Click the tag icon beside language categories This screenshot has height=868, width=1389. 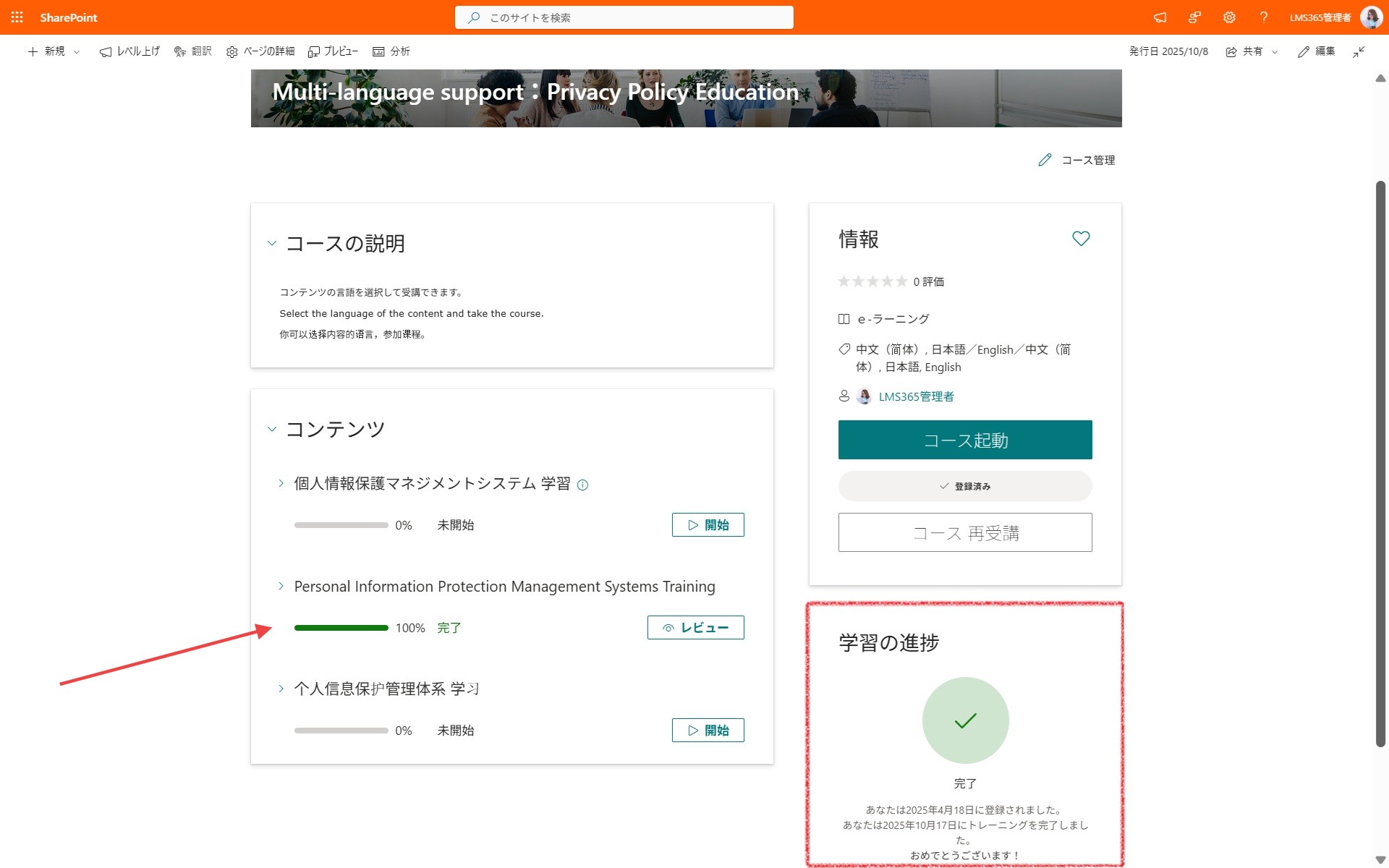tap(844, 349)
